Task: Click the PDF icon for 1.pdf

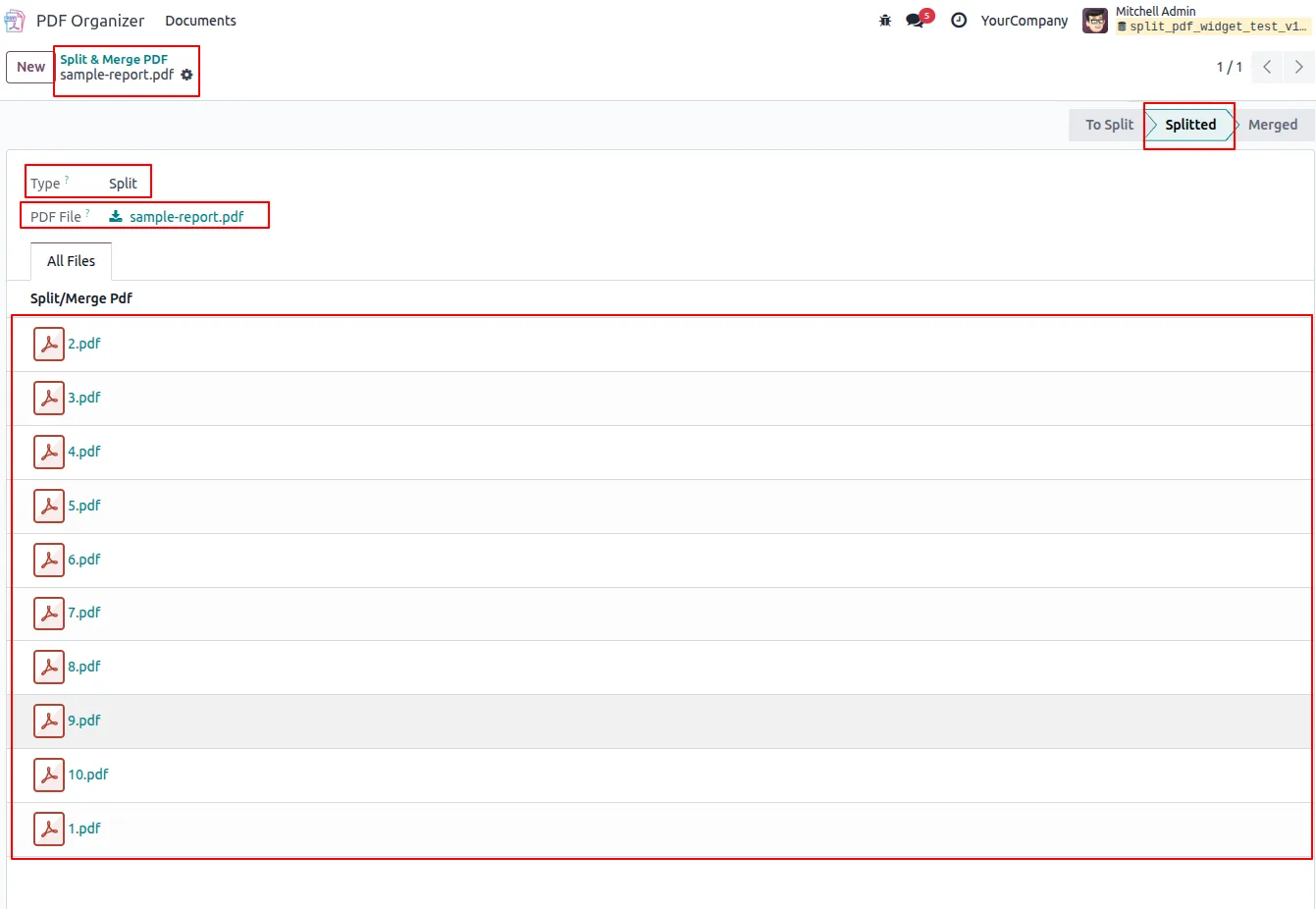Action: point(49,829)
